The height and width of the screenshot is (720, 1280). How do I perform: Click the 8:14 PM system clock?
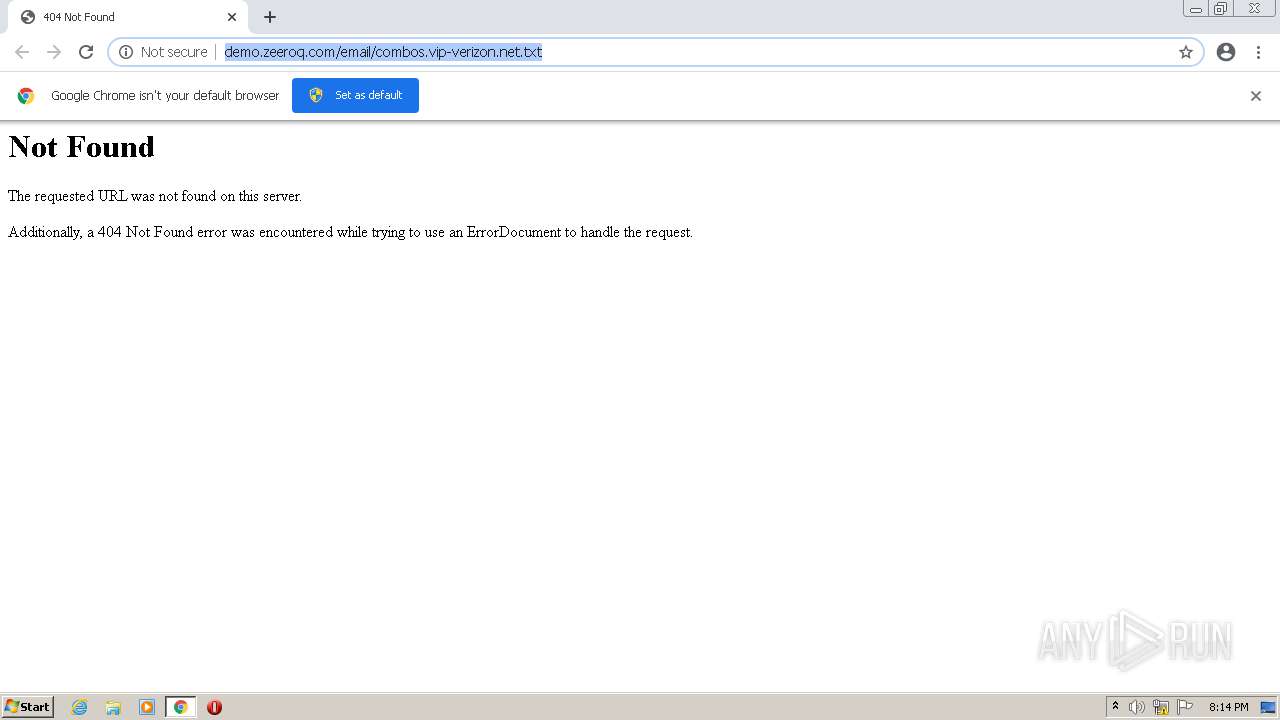pos(1228,707)
